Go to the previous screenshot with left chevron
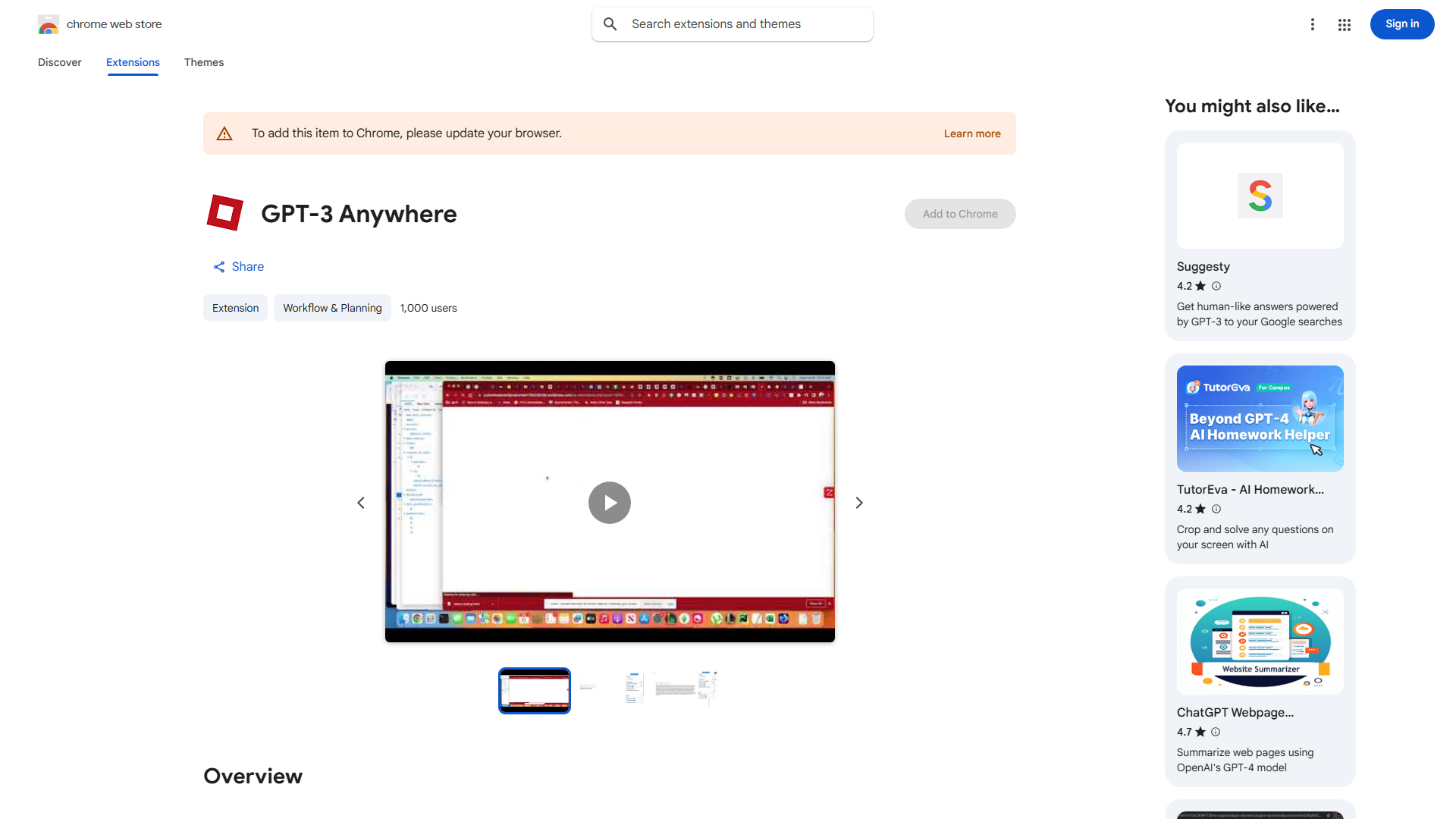1456x819 pixels. point(361,503)
